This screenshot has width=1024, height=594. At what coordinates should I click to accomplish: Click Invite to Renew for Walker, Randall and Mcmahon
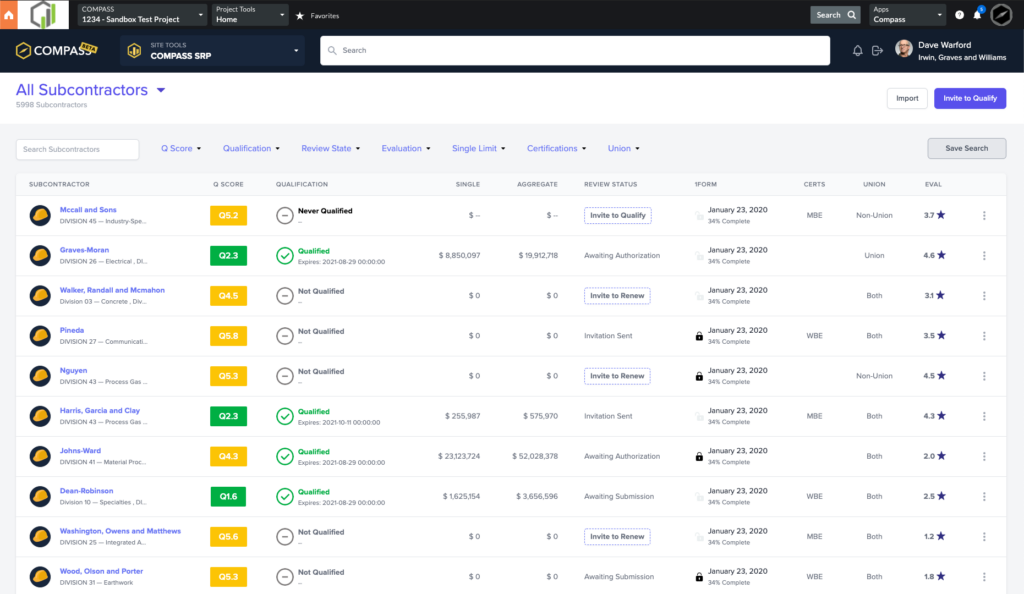click(x=616, y=296)
